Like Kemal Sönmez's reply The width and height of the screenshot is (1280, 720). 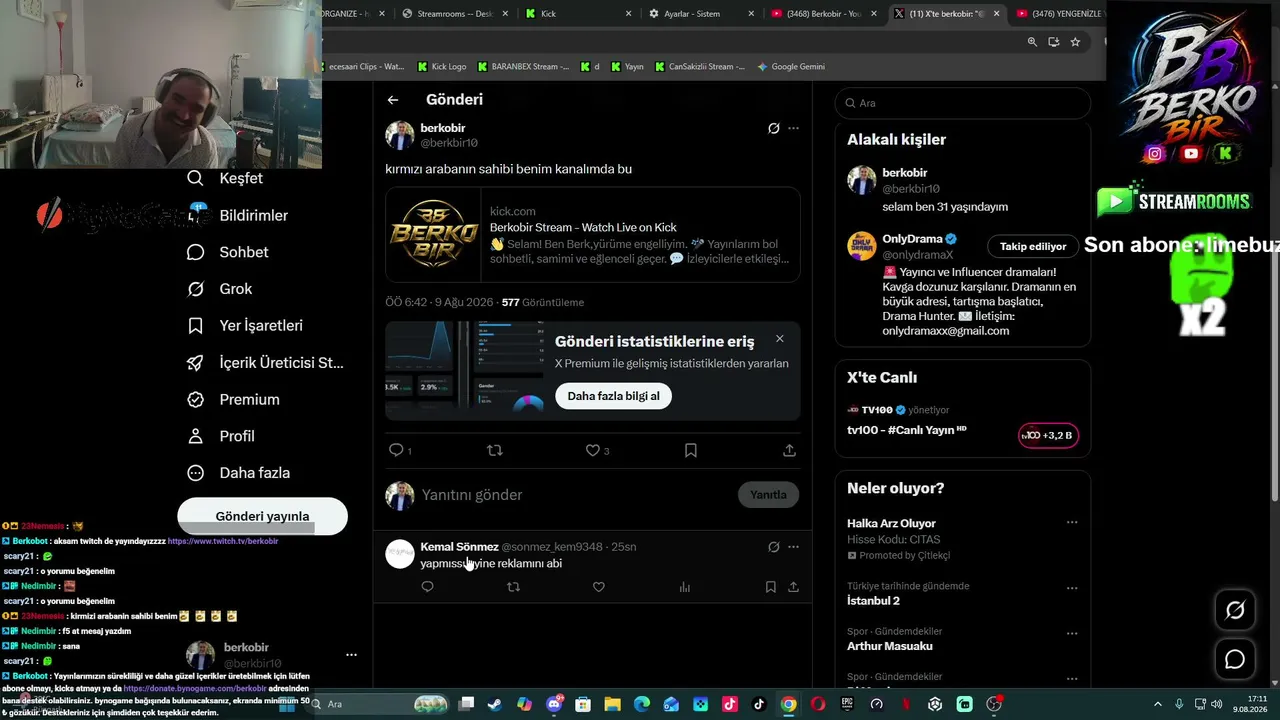[599, 587]
